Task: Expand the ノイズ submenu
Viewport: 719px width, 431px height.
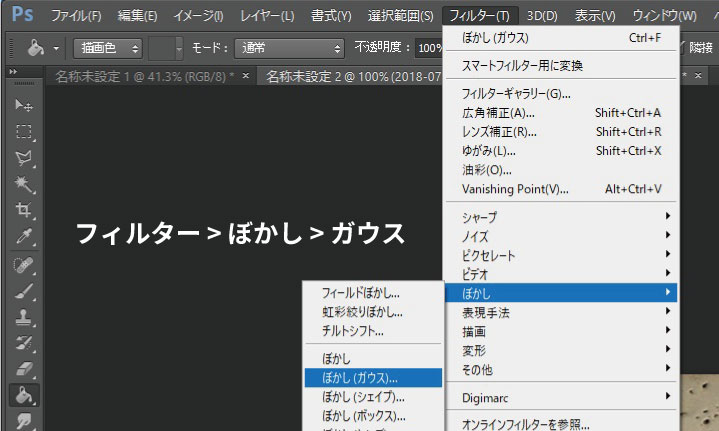Action: 561,236
